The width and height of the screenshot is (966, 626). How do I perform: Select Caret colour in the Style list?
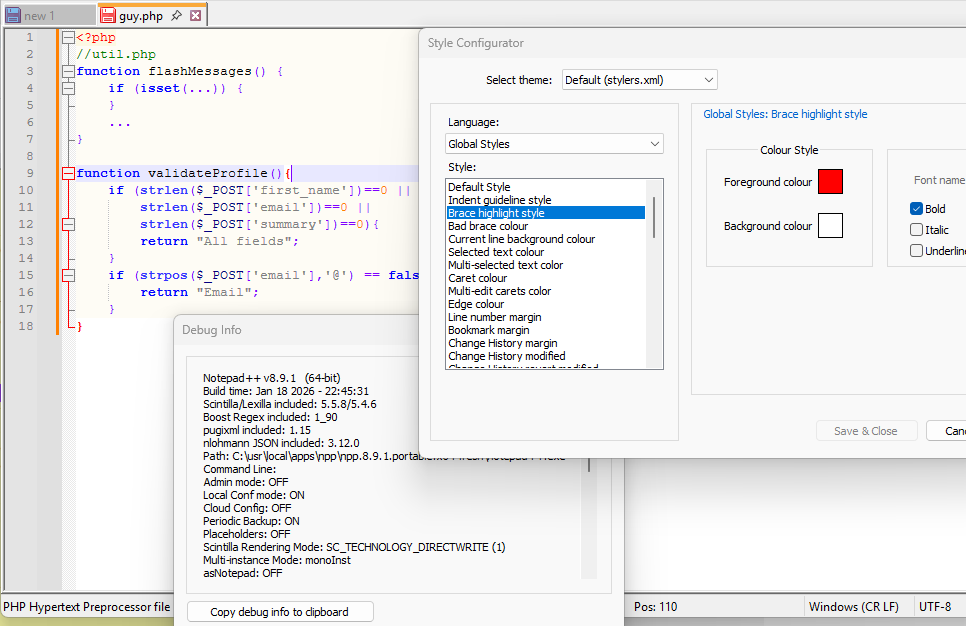pos(477,278)
